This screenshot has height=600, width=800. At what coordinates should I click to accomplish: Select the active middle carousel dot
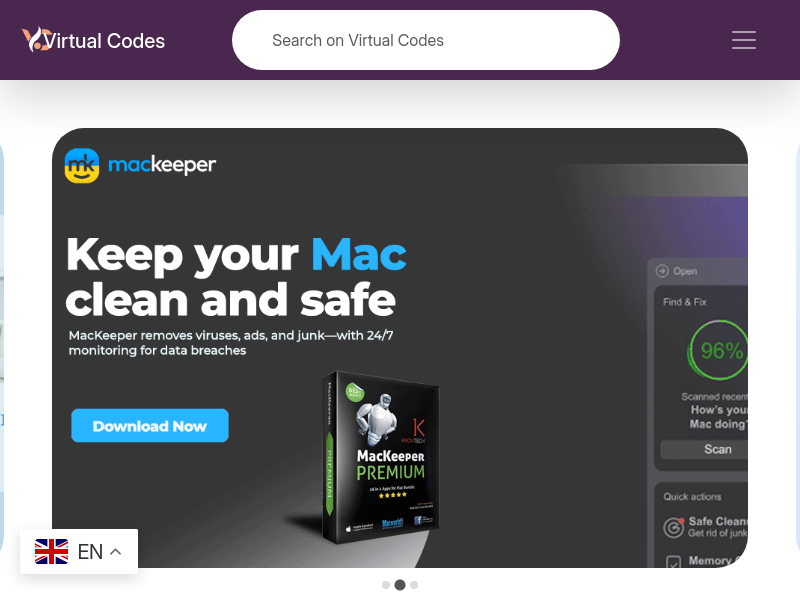pyautogui.click(x=400, y=585)
